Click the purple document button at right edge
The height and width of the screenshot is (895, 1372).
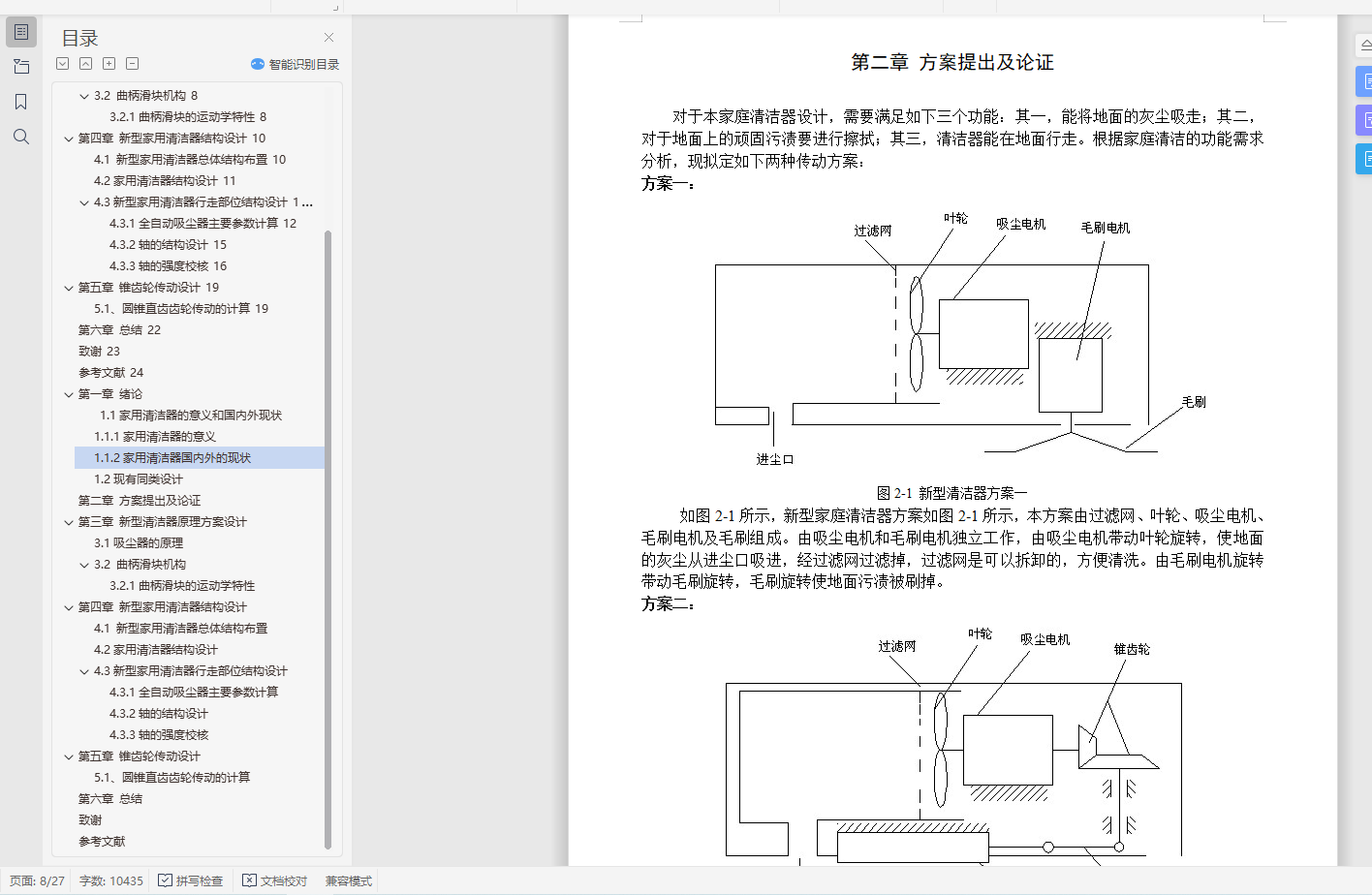point(1365,120)
